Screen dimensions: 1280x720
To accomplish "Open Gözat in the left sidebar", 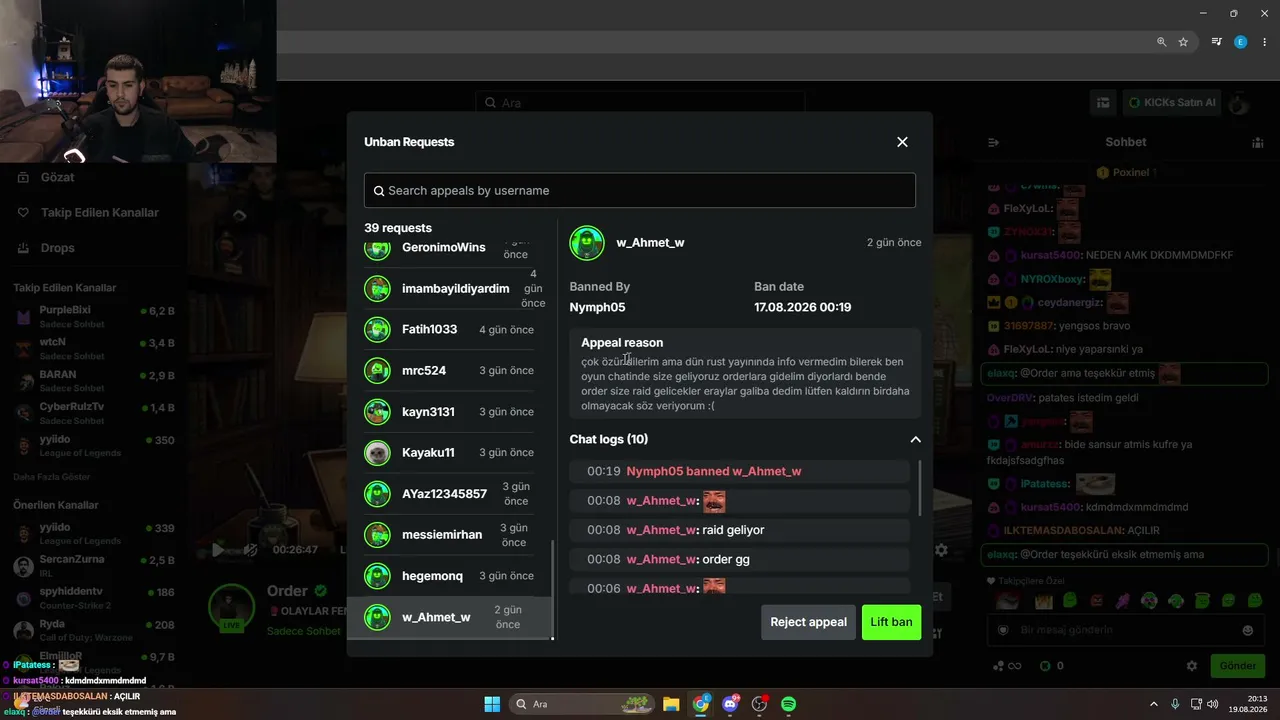I will pos(58,177).
